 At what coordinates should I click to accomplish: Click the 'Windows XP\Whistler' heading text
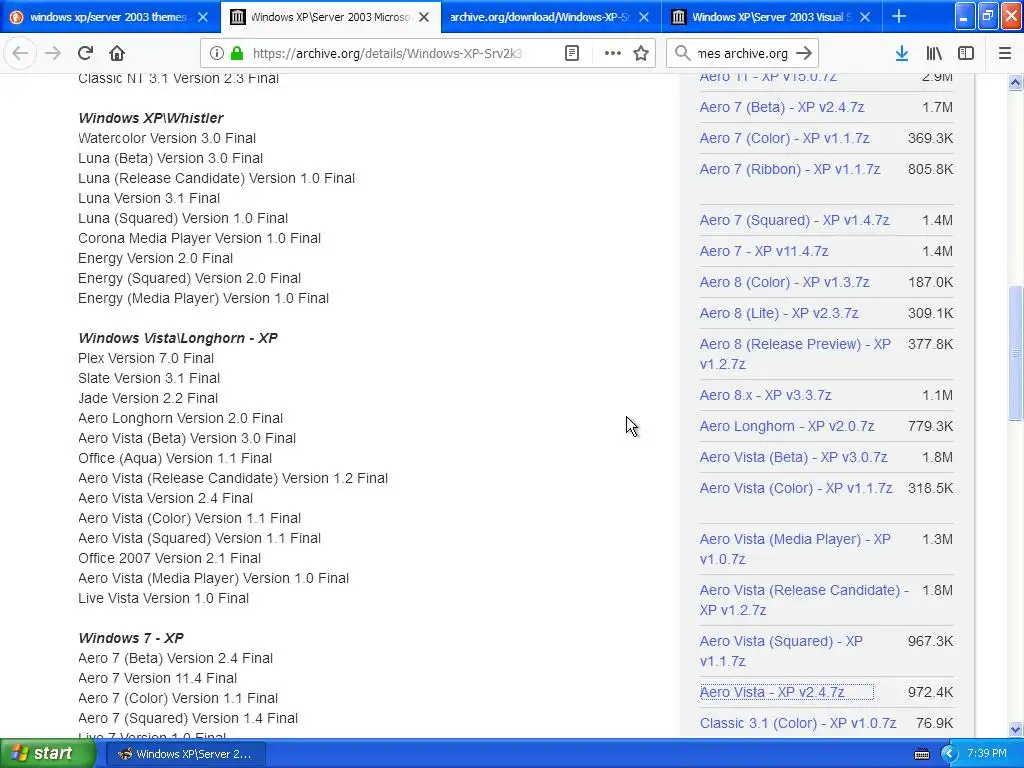pyautogui.click(x=151, y=118)
